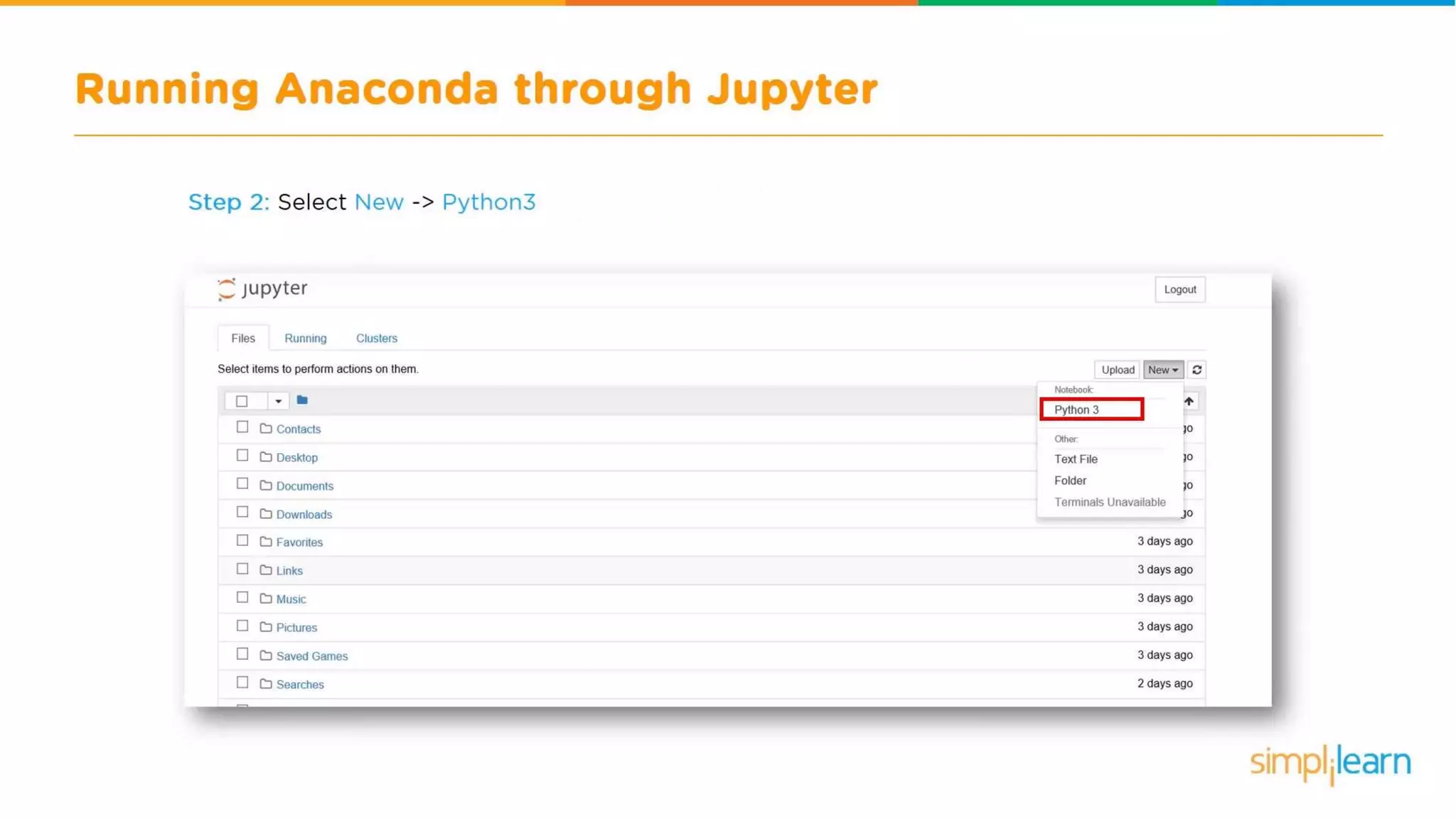Click the Searches folder icon
This screenshot has height=819, width=1456.
[x=266, y=684]
